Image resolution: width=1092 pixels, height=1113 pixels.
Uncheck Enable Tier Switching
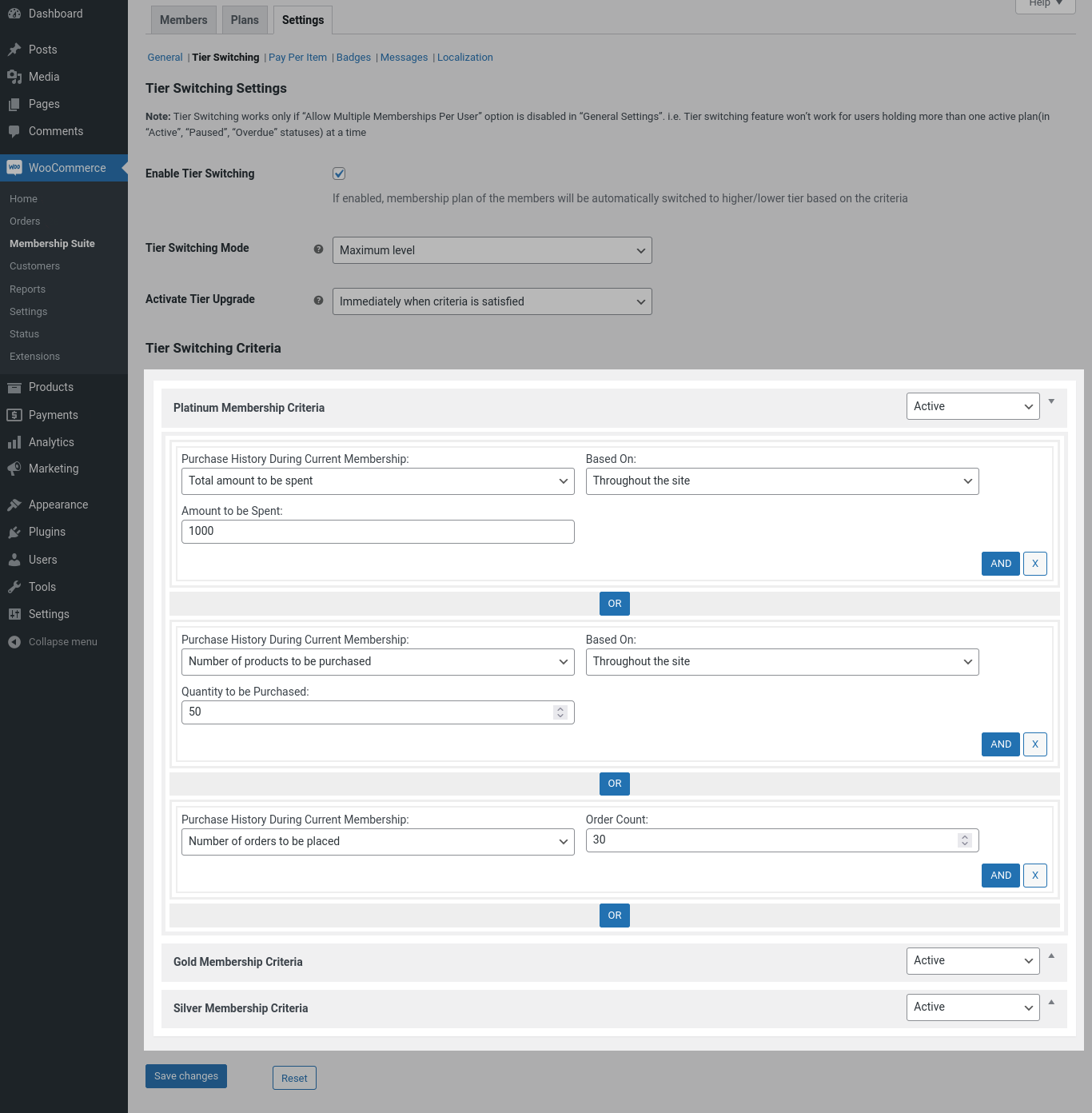tap(339, 173)
